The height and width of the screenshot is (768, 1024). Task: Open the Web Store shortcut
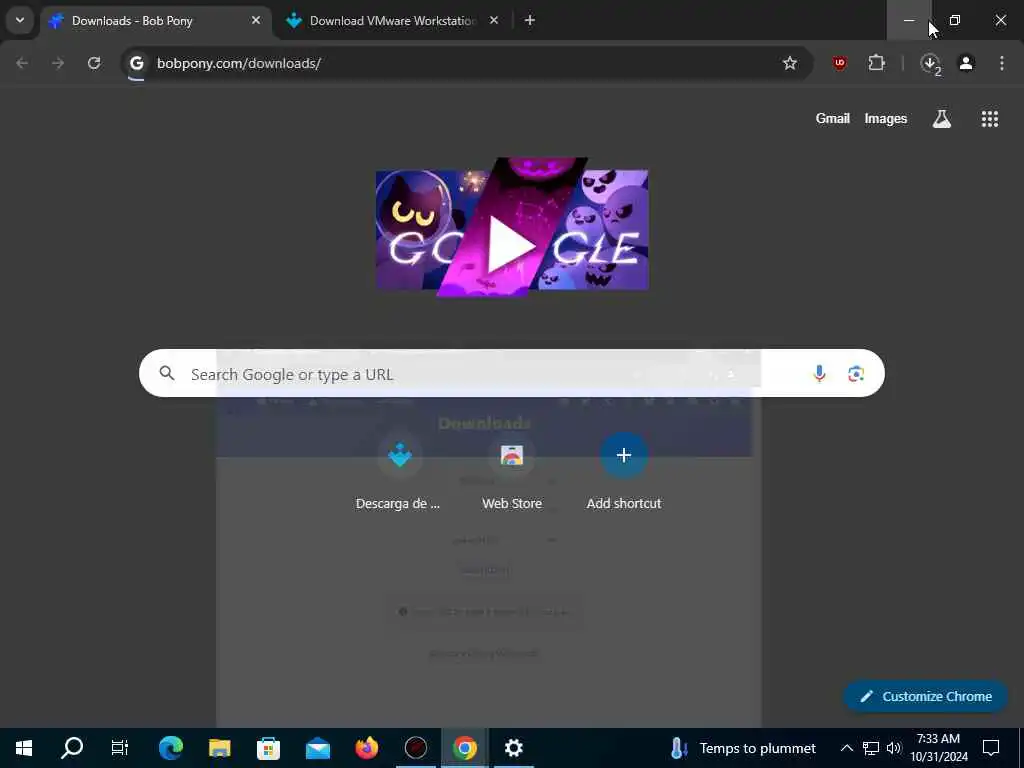pyautogui.click(x=512, y=472)
